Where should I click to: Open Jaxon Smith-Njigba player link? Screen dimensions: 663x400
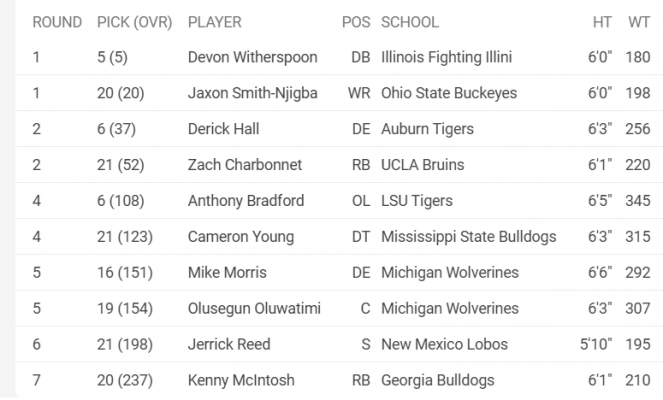pos(252,93)
